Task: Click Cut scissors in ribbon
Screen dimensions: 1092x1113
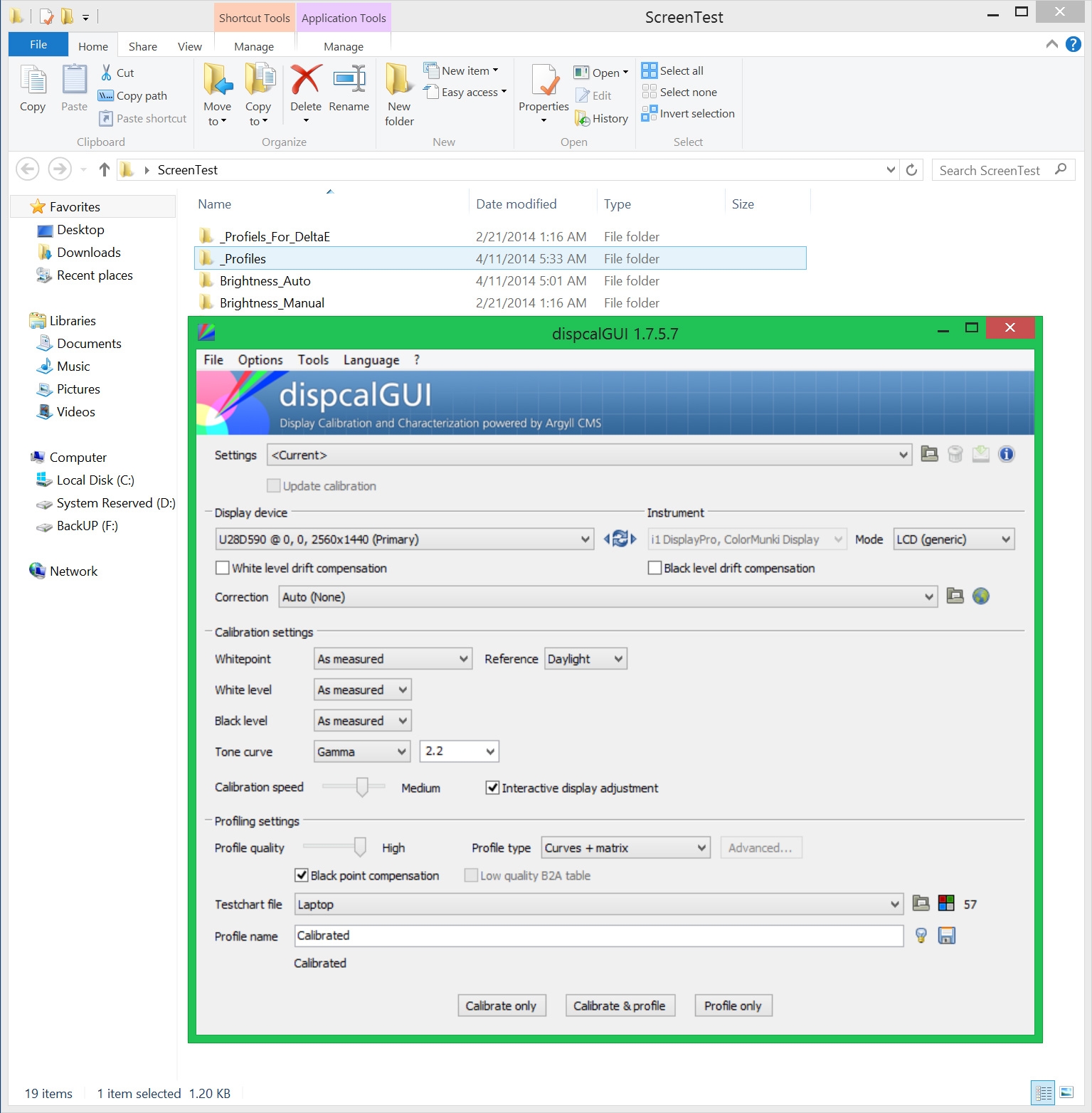Action: click(118, 73)
